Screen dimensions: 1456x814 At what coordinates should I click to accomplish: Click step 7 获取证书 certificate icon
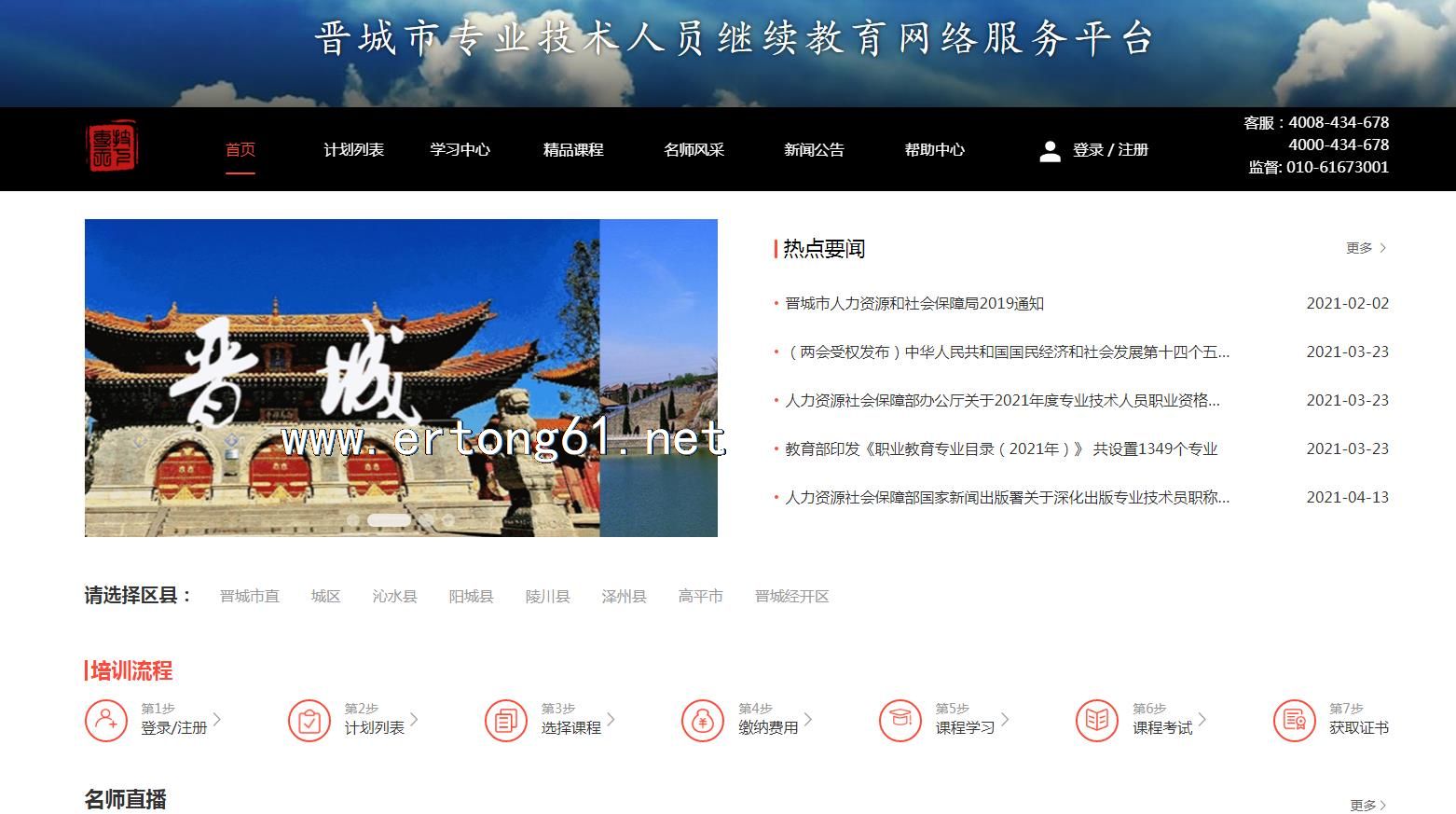click(1294, 721)
